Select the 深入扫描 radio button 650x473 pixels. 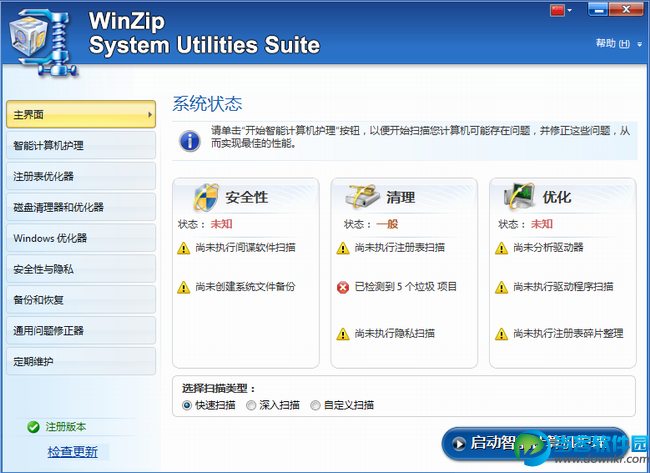[x=251, y=405]
